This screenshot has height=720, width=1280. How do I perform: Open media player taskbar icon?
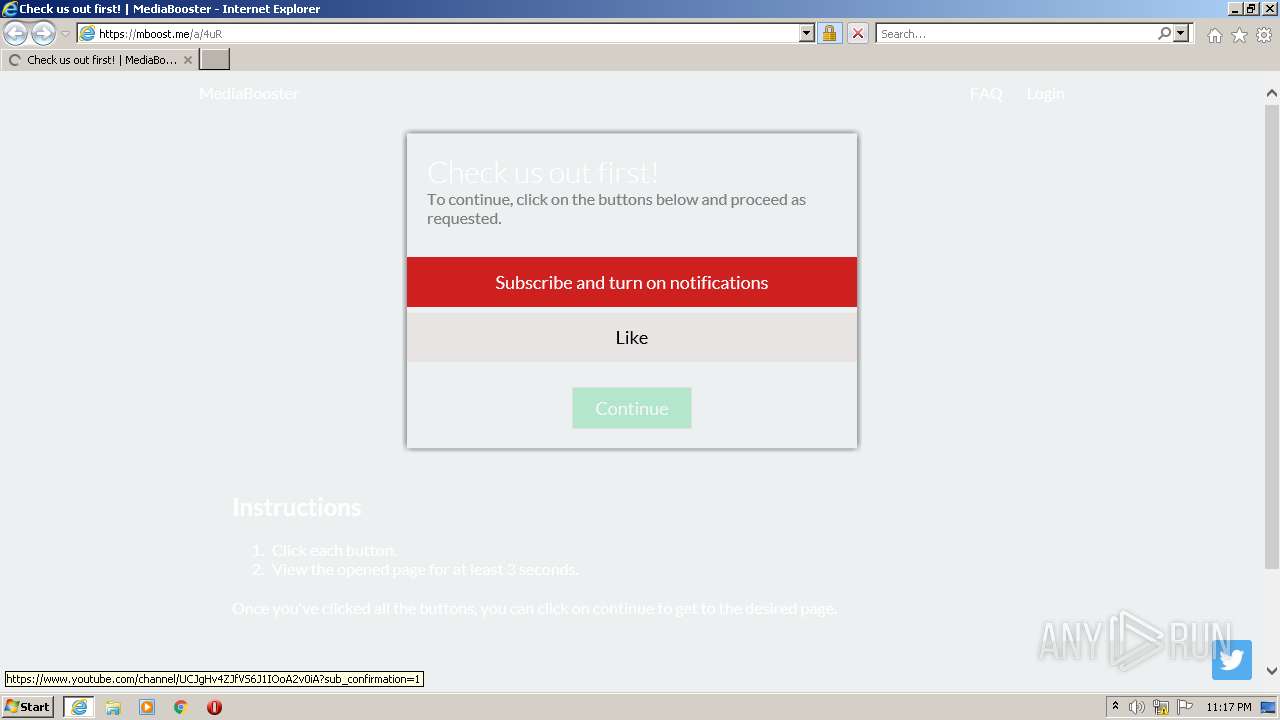click(147, 707)
